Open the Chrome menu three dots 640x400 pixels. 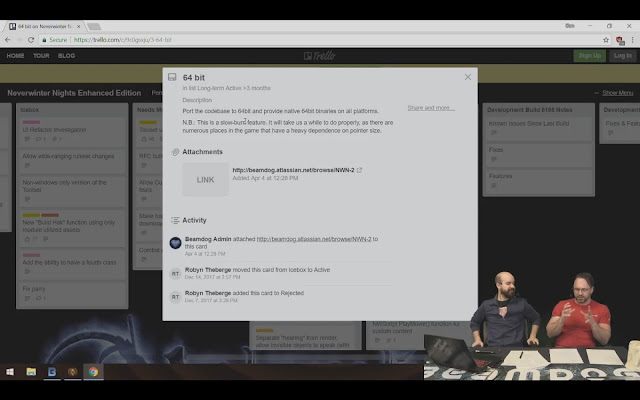pos(632,40)
